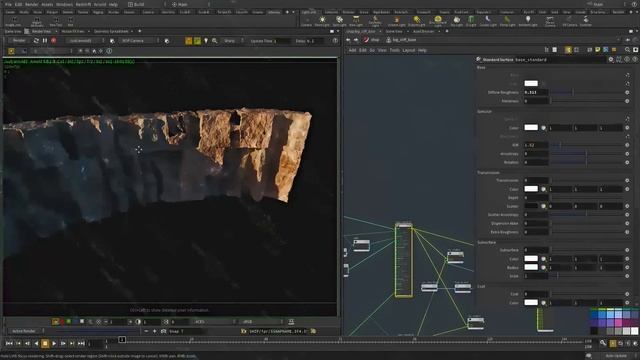Image resolution: width=640 pixels, height=360 pixels.
Task: Click the highlighted orange stop button in playbar
Action: click(45, 344)
